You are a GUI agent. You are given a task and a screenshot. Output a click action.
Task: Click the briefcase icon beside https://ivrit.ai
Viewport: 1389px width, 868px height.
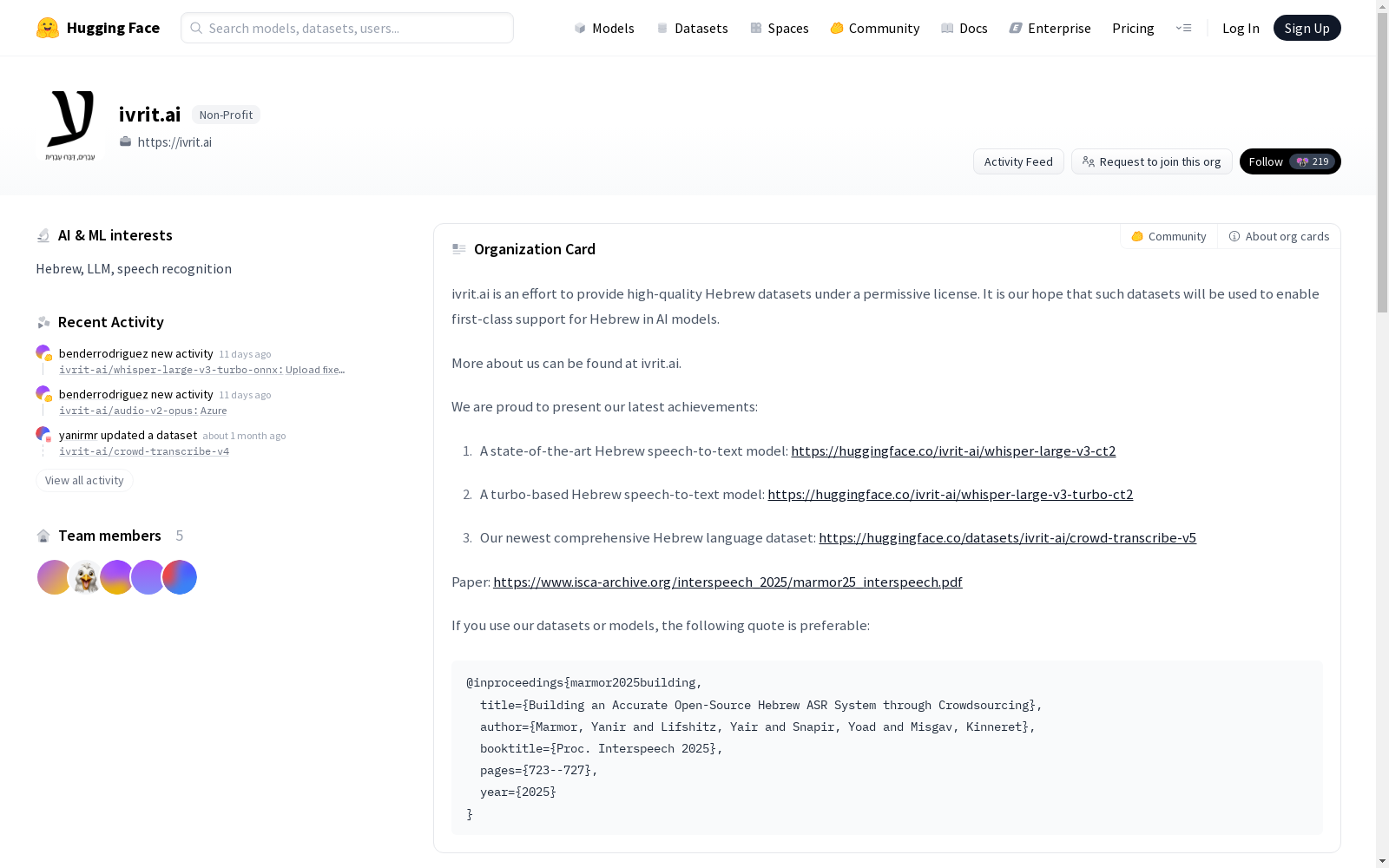126,141
